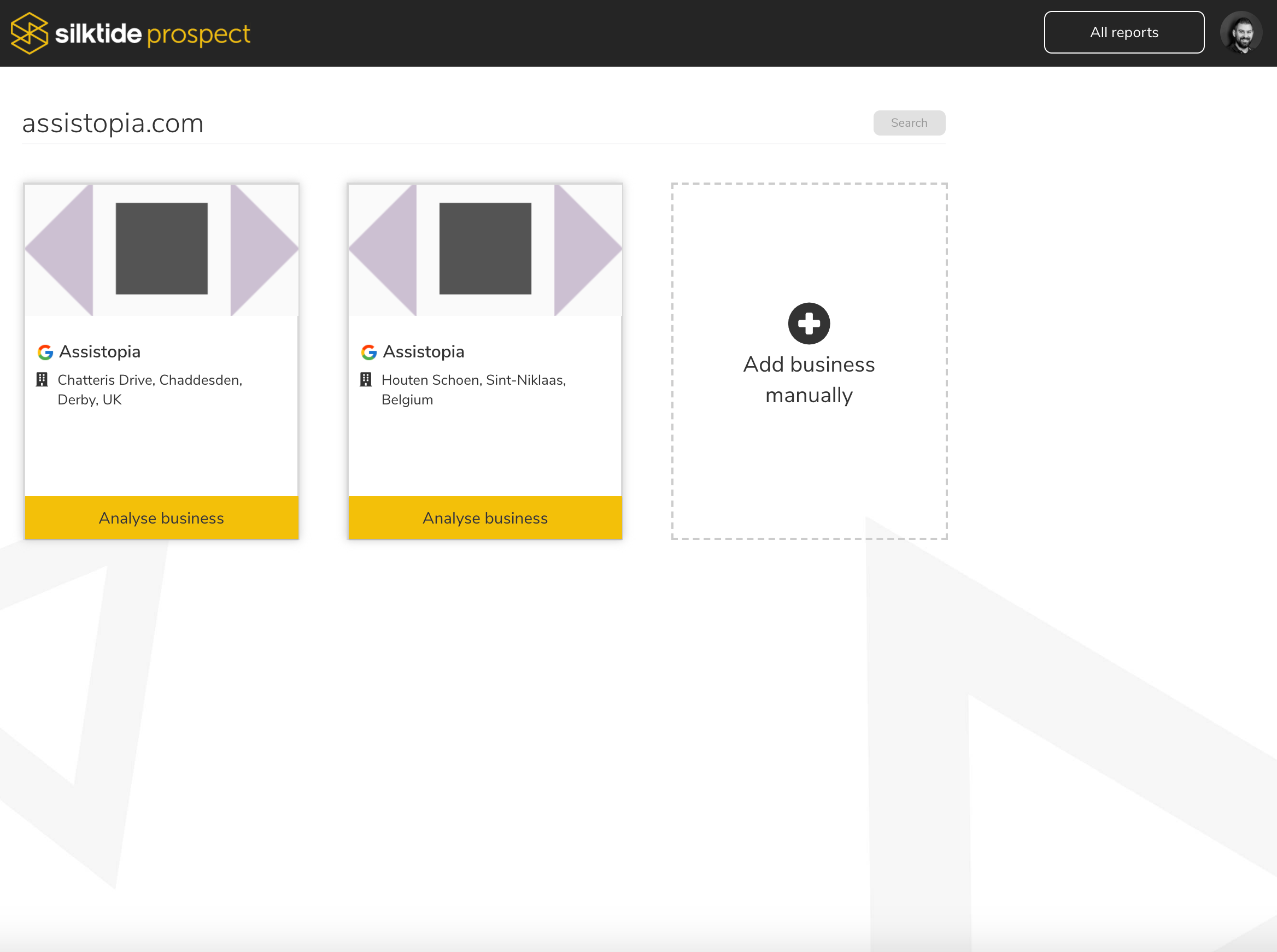This screenshot has height=952, width=1277.
Task: Open the user profile avatar menu
Action: click(x=1241, y=33)
